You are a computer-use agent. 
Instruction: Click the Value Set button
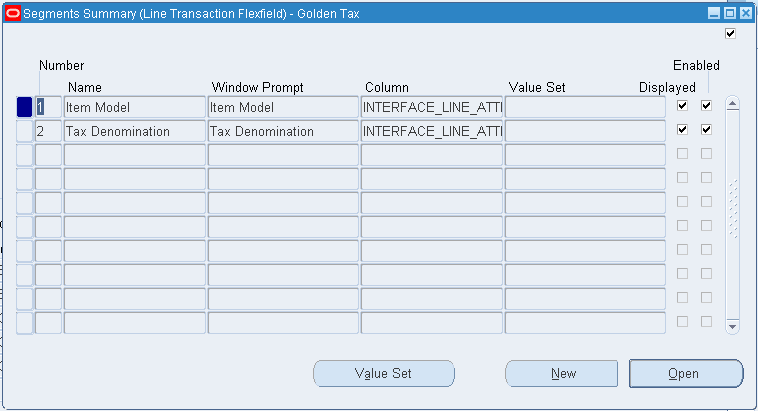383,373
